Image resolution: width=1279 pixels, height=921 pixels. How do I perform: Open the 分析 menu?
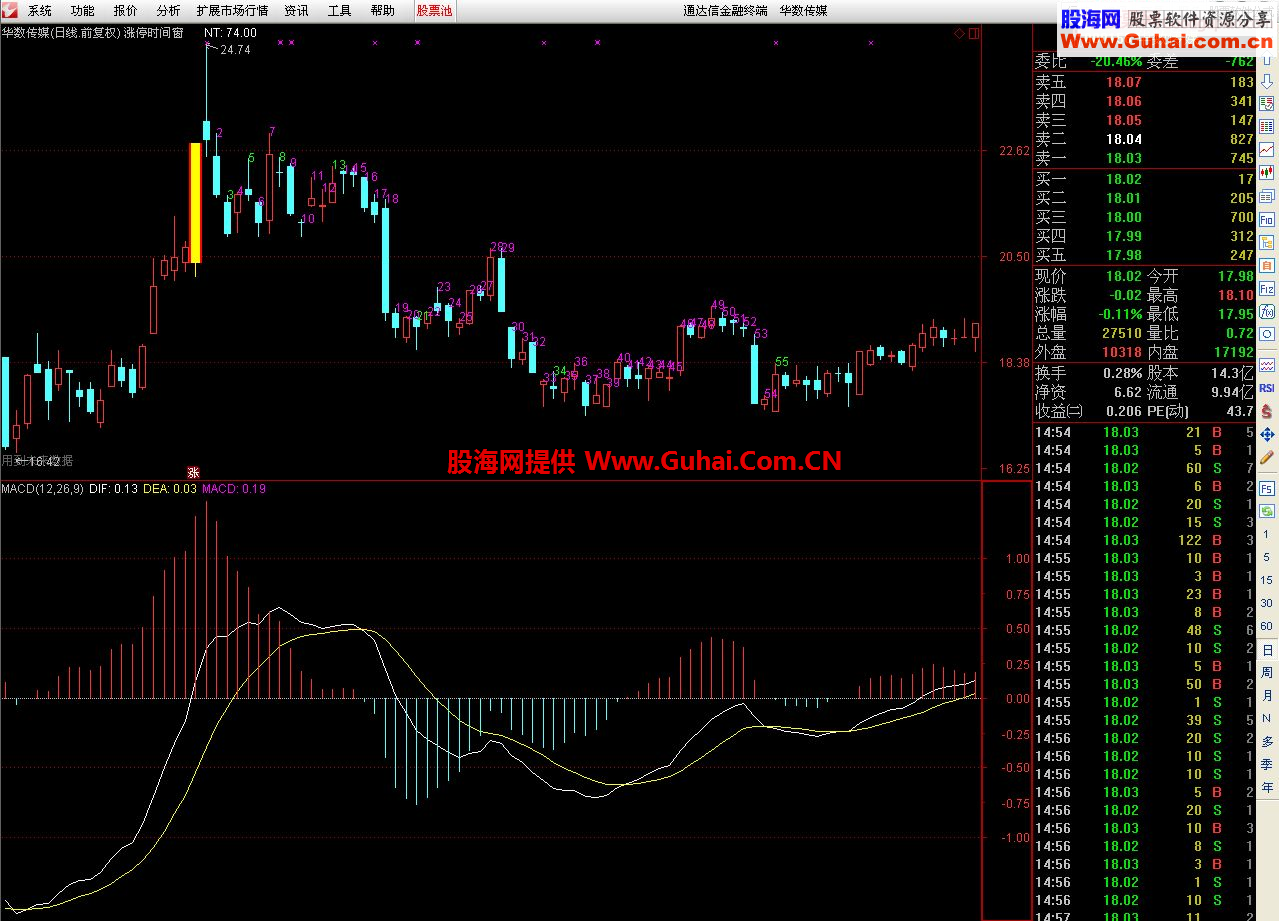tap(169, 10)
